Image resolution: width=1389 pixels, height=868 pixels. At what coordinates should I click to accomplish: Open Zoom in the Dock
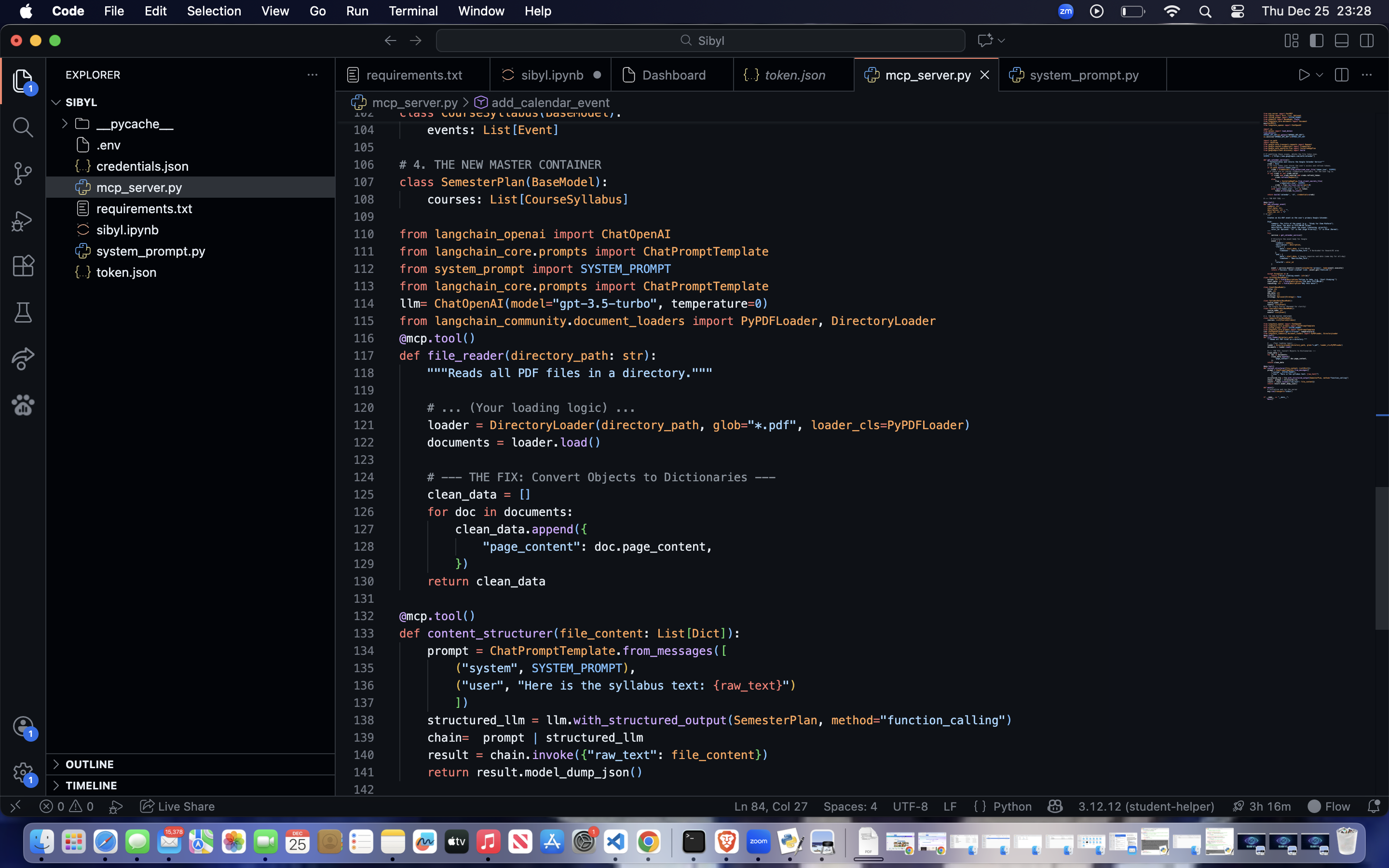[x=758, y=842]
